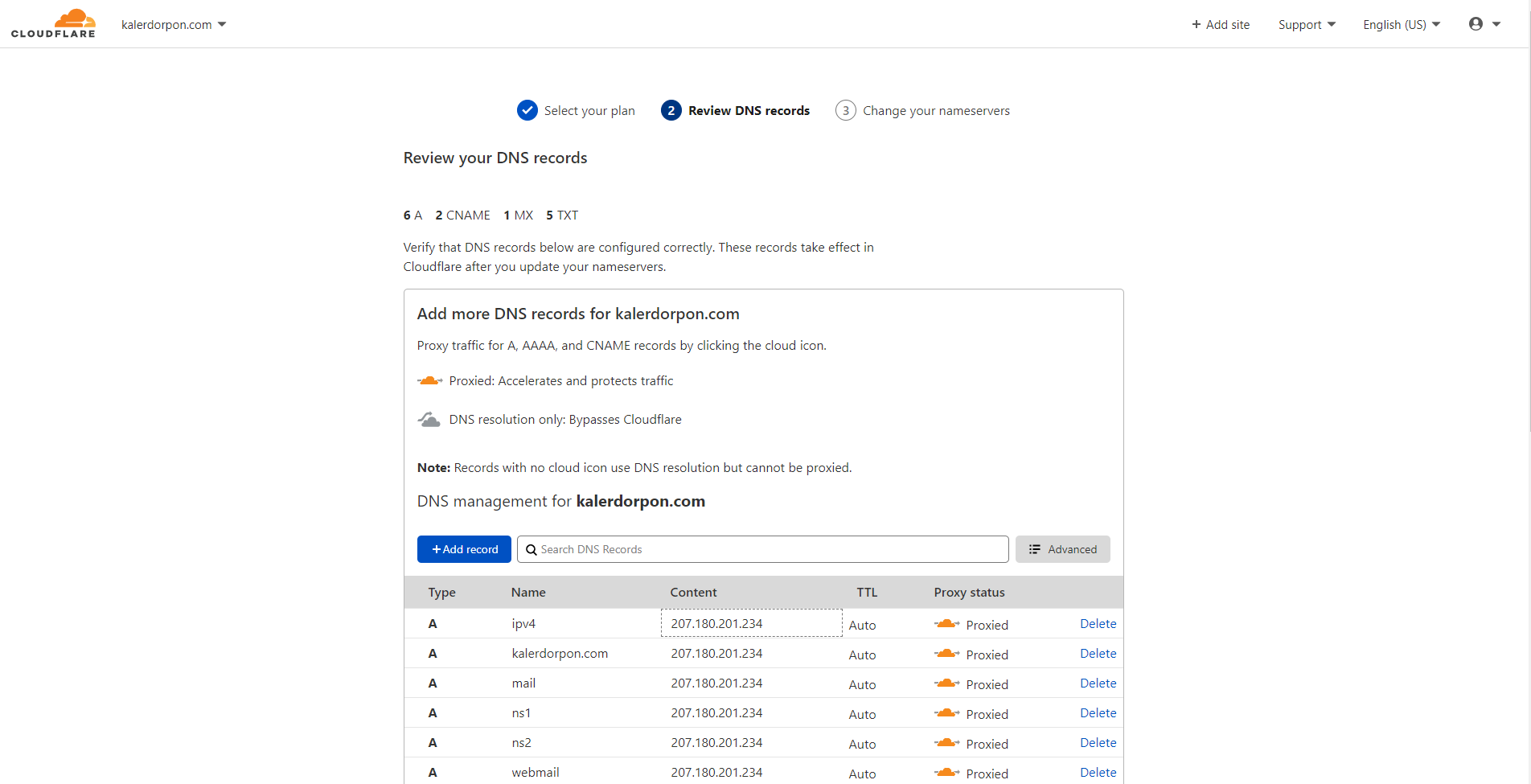Click the 5 TXT record count
This screenshot has height=784, width=1531.
pos(562,215)
